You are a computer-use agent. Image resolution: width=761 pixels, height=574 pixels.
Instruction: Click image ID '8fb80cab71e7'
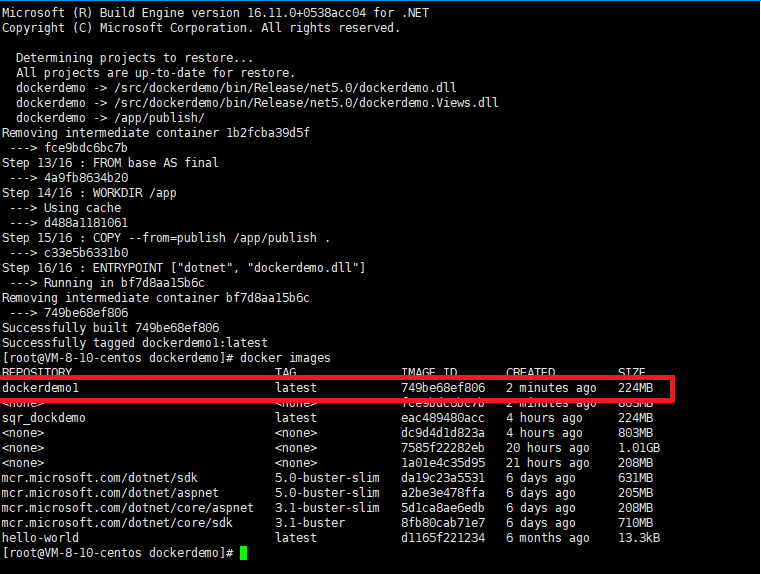click(443, 523)
